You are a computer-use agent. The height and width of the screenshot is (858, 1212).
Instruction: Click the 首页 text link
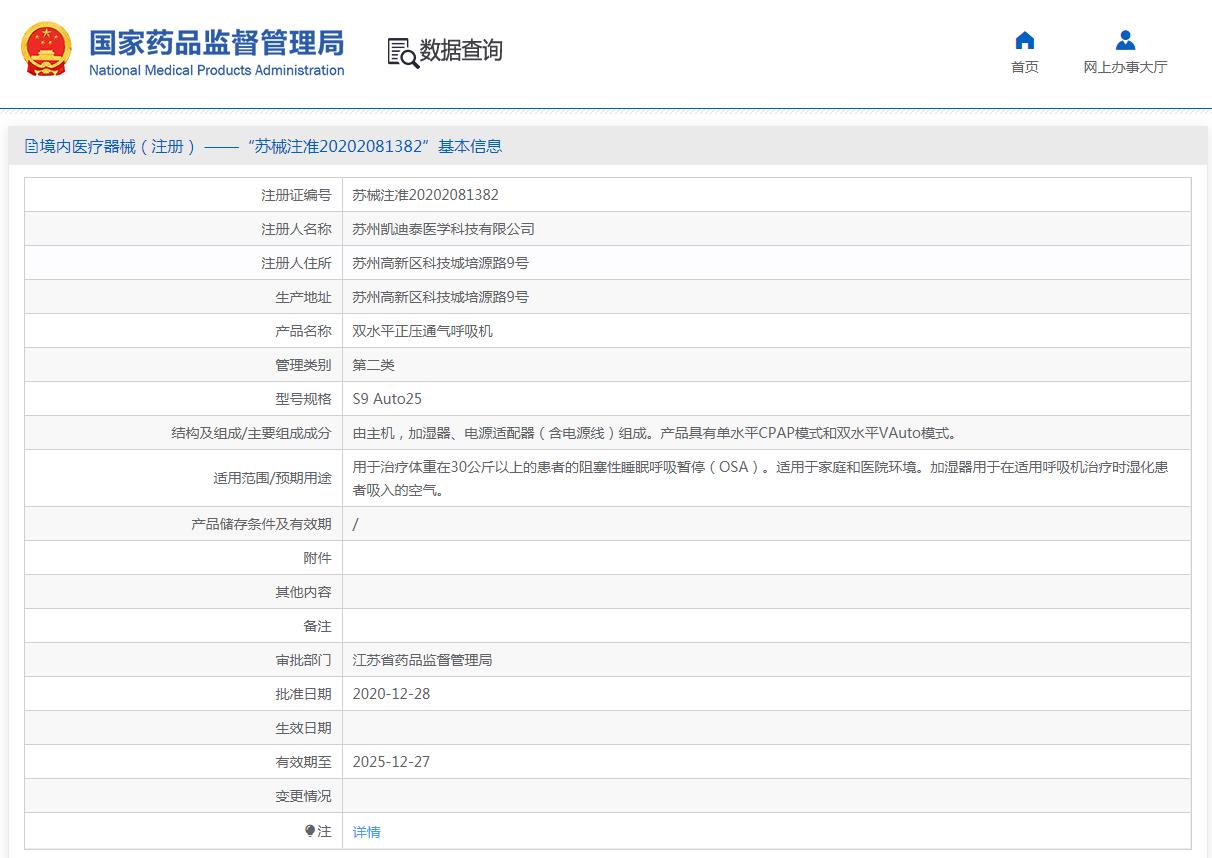[x=1025, y=67]
